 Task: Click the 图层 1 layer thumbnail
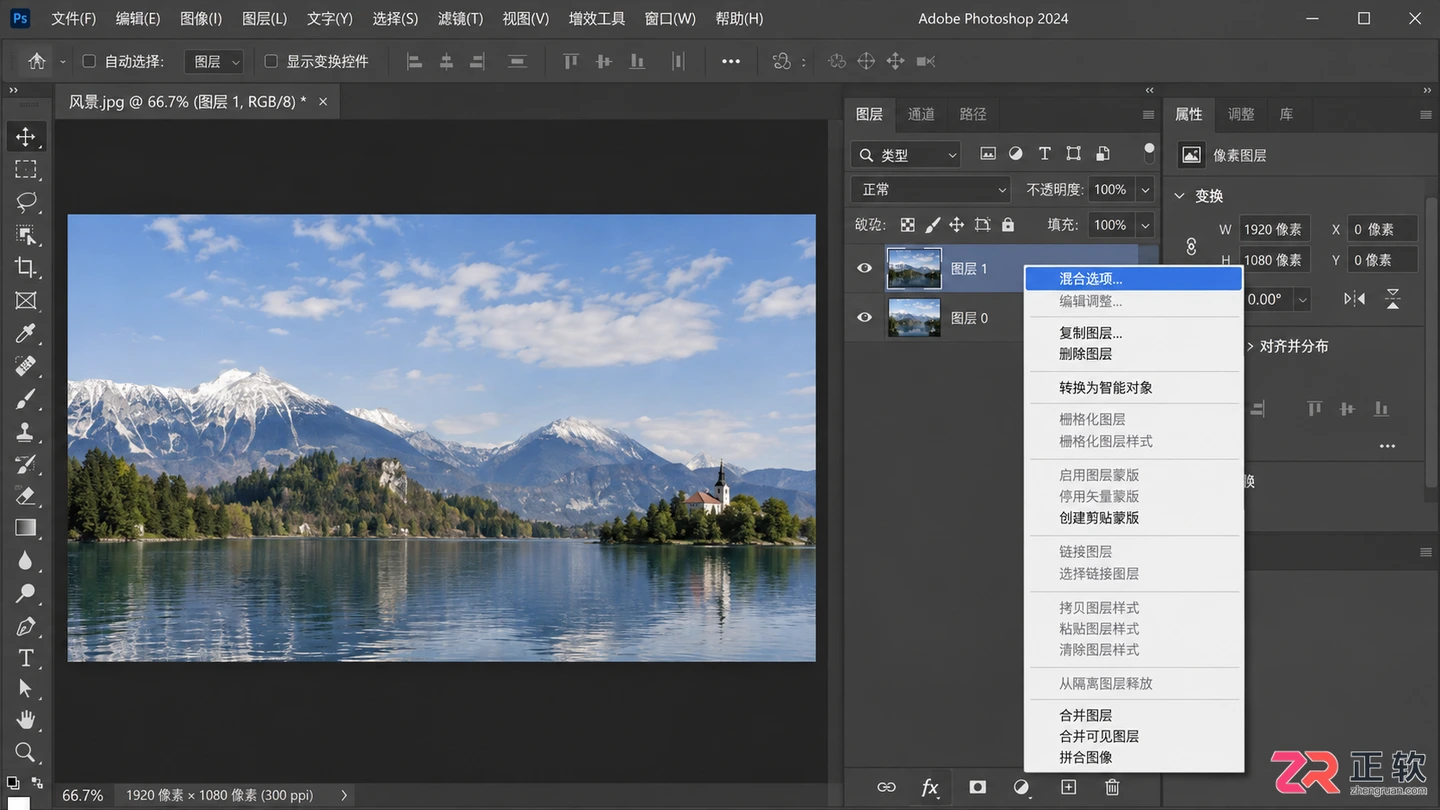pyautogui.click(x=914, y=268)
